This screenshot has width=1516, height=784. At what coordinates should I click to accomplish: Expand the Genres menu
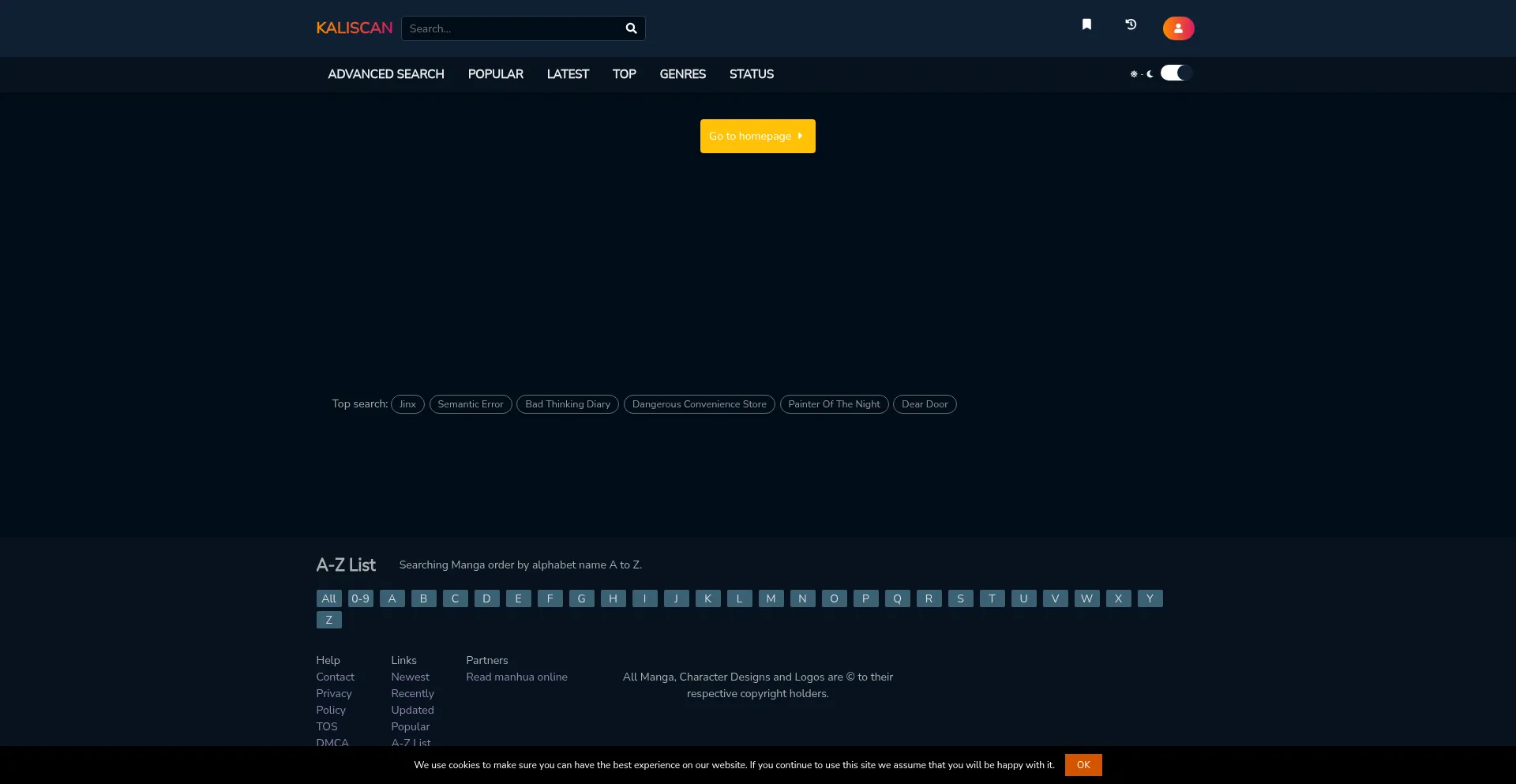tap(683, 74)
